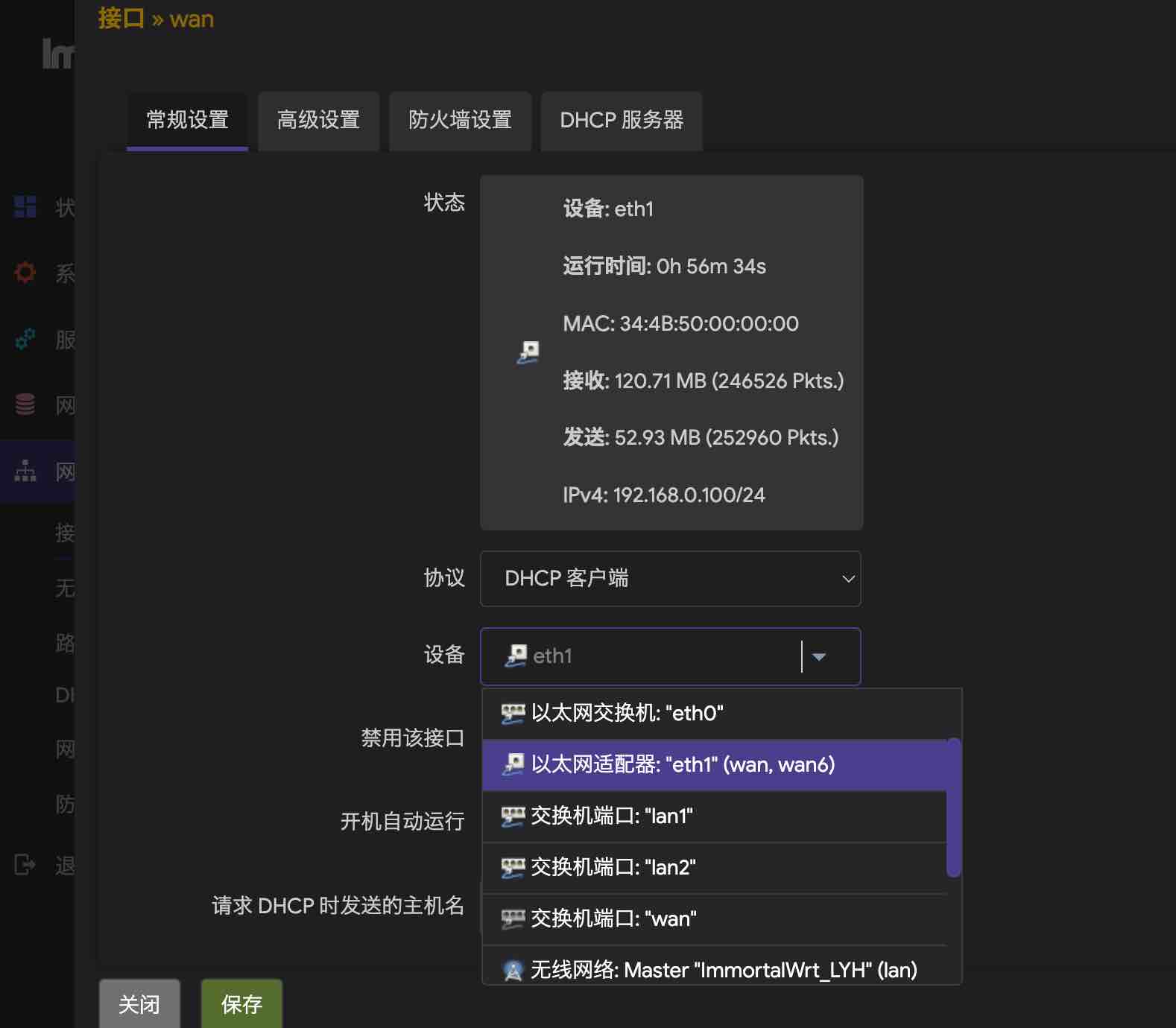Click the port icon beside "wan" option
Image resolution: width=1176 pixels, height=1028 pixels.
click(513, 919)
